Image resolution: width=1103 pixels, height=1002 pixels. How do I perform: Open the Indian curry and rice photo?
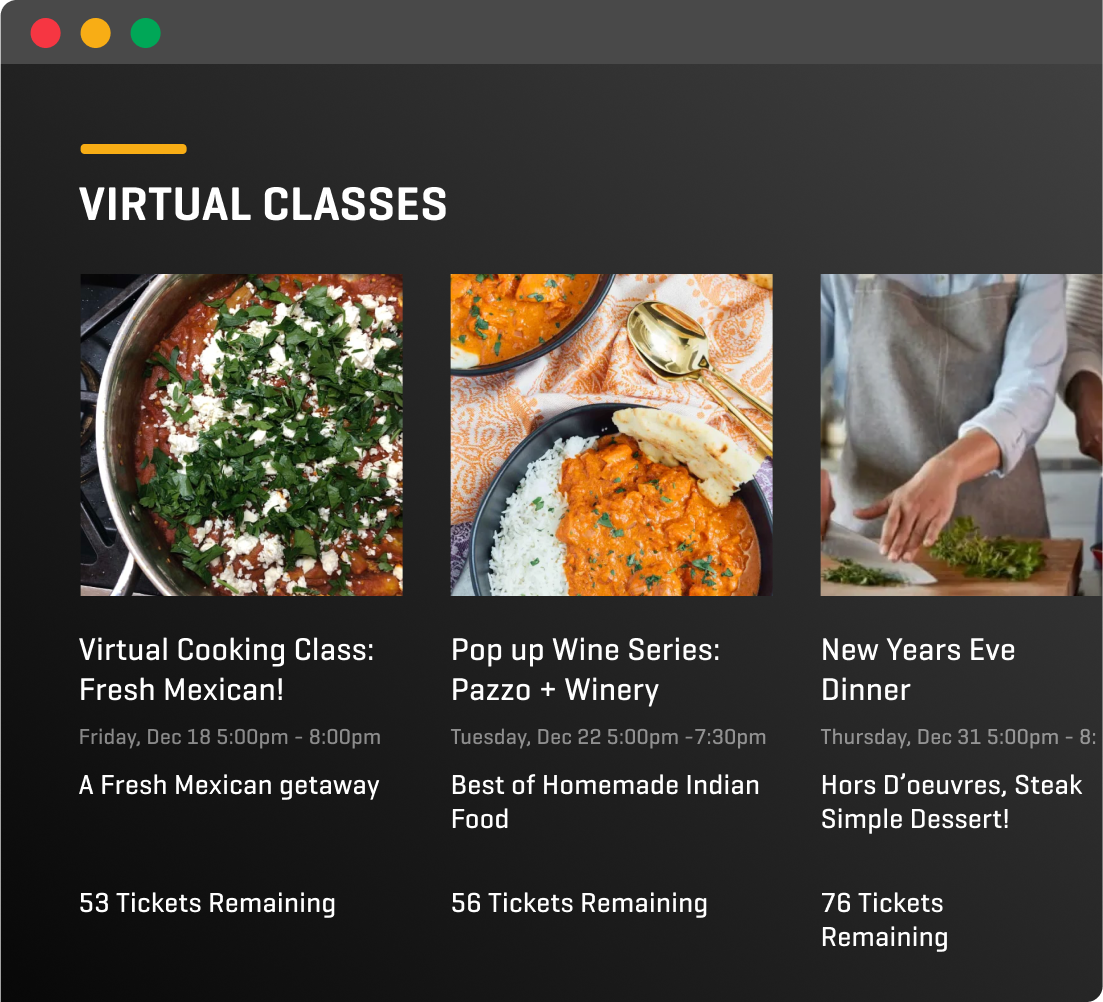click(611, 435)
